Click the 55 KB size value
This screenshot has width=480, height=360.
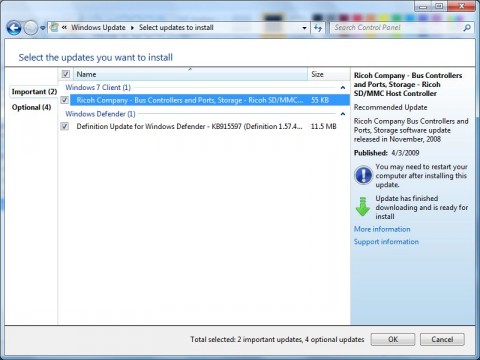[x=320, y=100]
